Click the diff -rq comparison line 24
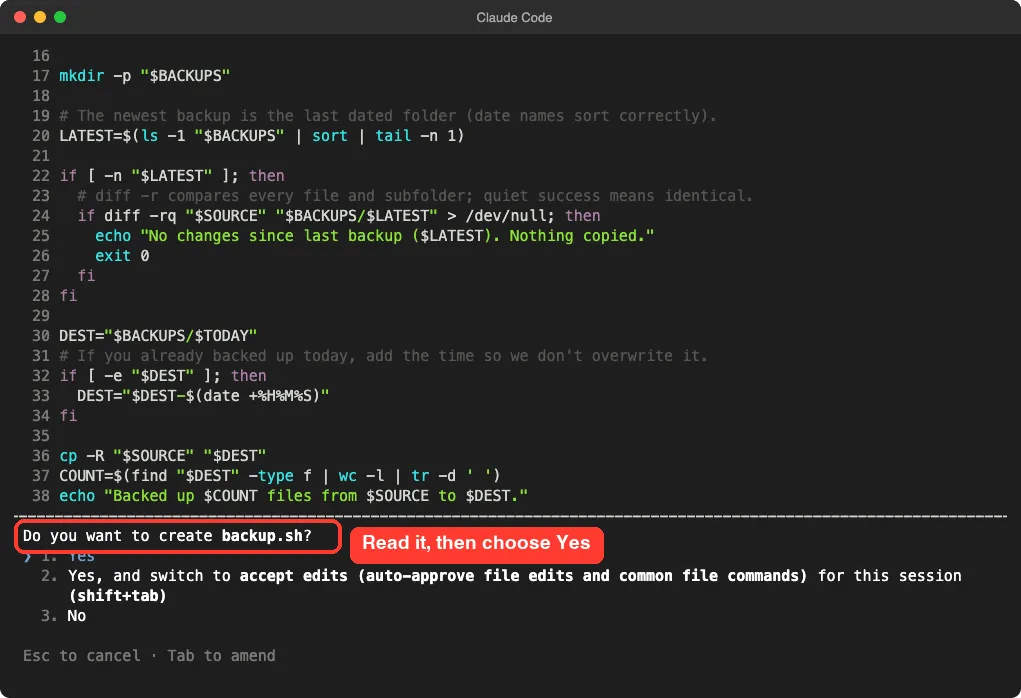Screen dimensions: 1021x698 [x=339, y=216]
